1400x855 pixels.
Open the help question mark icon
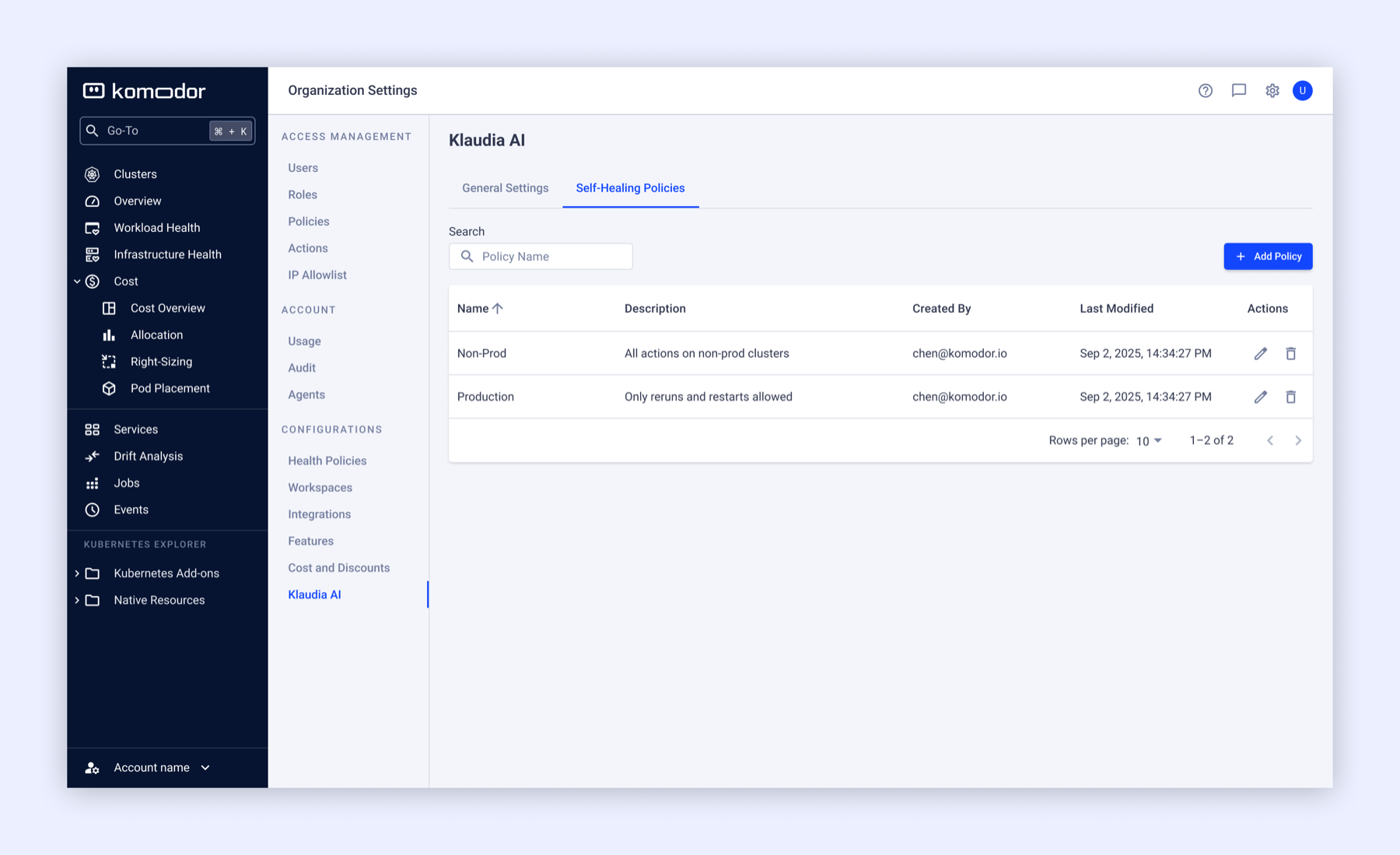click(x=1205, y=91)
